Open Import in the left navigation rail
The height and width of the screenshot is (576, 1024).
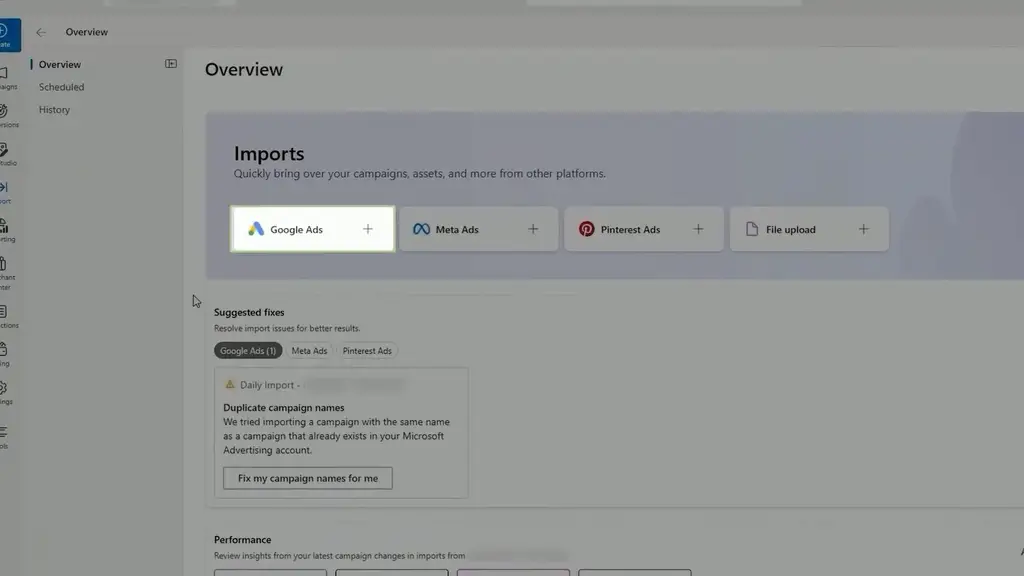[7, 193]
